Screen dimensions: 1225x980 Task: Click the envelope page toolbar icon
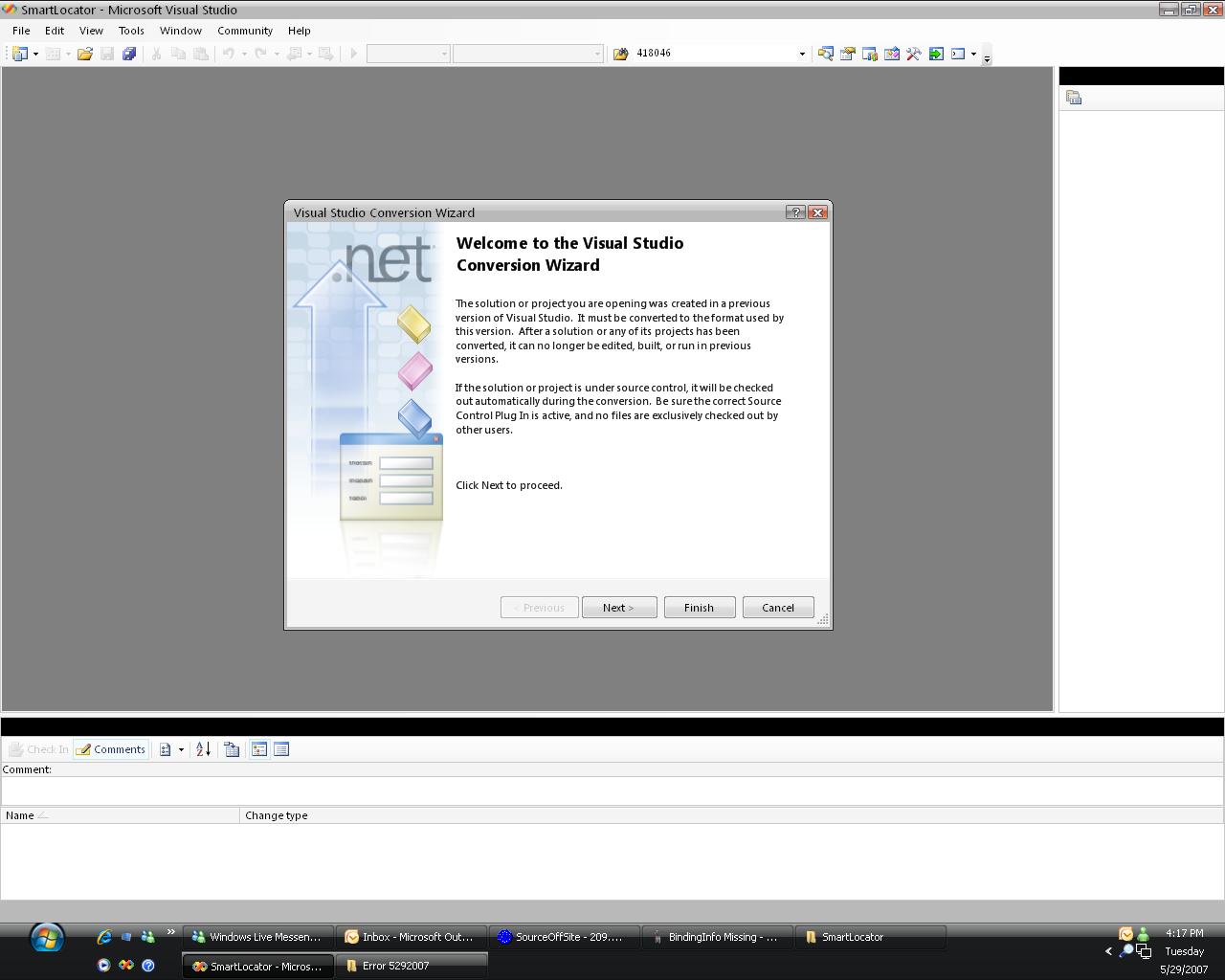[x=891, y=54]
